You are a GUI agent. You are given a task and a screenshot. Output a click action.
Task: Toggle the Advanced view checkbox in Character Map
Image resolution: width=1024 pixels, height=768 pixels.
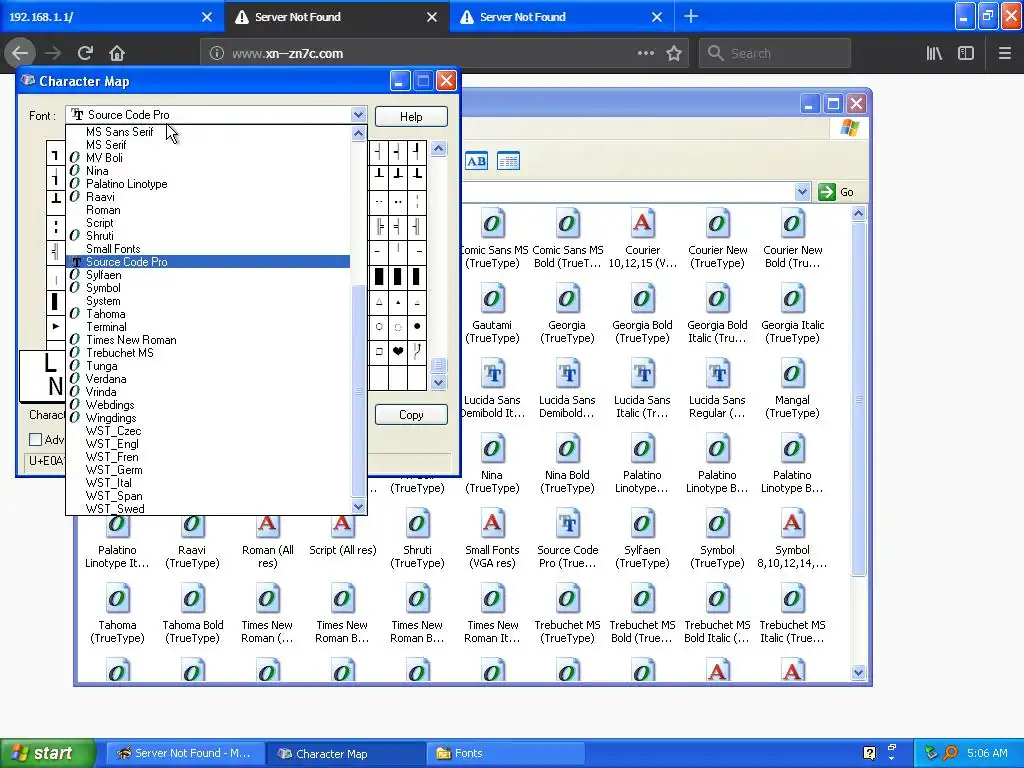click(36, 440)
